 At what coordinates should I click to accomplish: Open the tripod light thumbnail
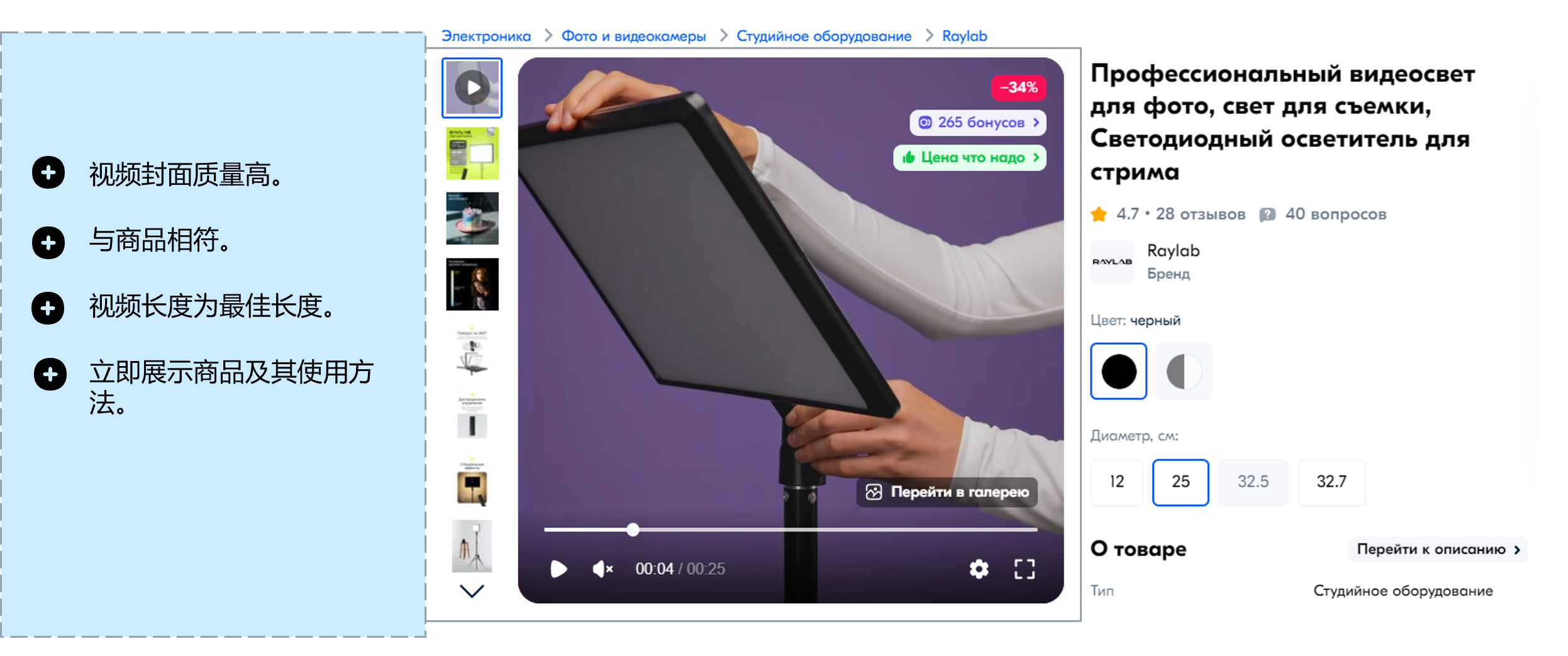[472, 547]
